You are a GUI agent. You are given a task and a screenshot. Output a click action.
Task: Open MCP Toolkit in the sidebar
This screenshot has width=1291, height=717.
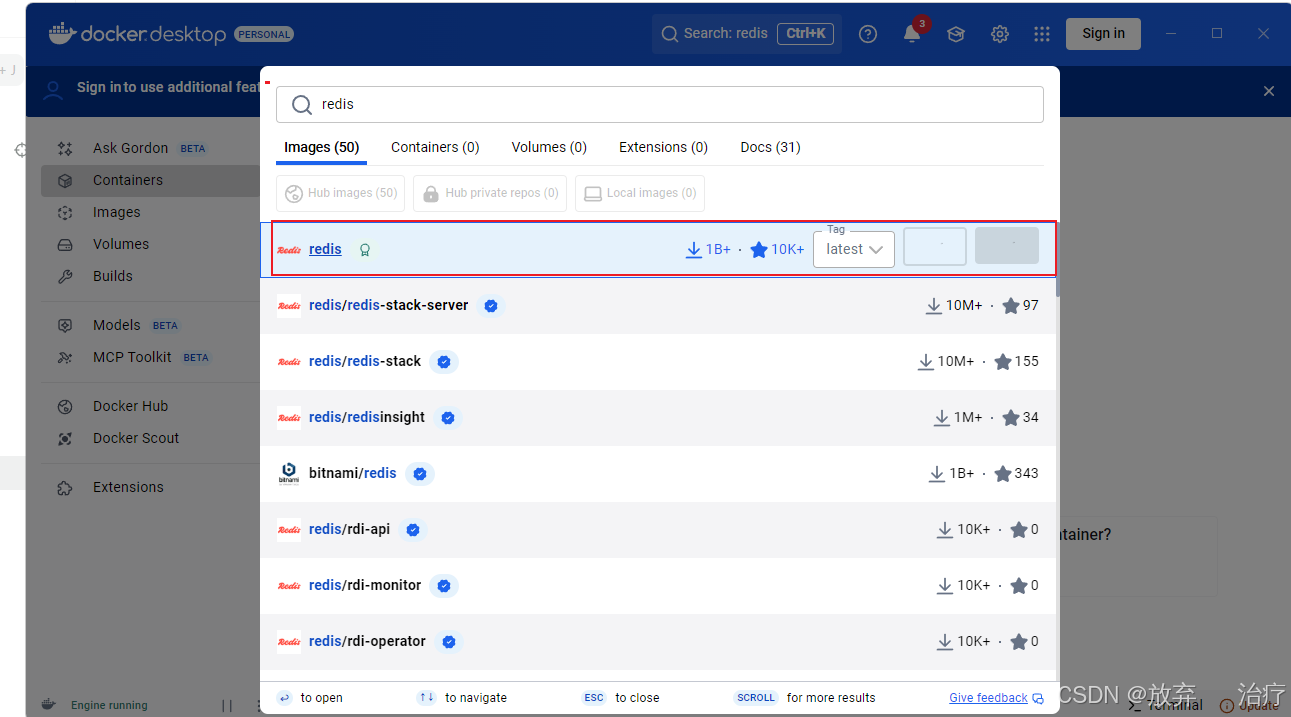[x=132, y=357]
